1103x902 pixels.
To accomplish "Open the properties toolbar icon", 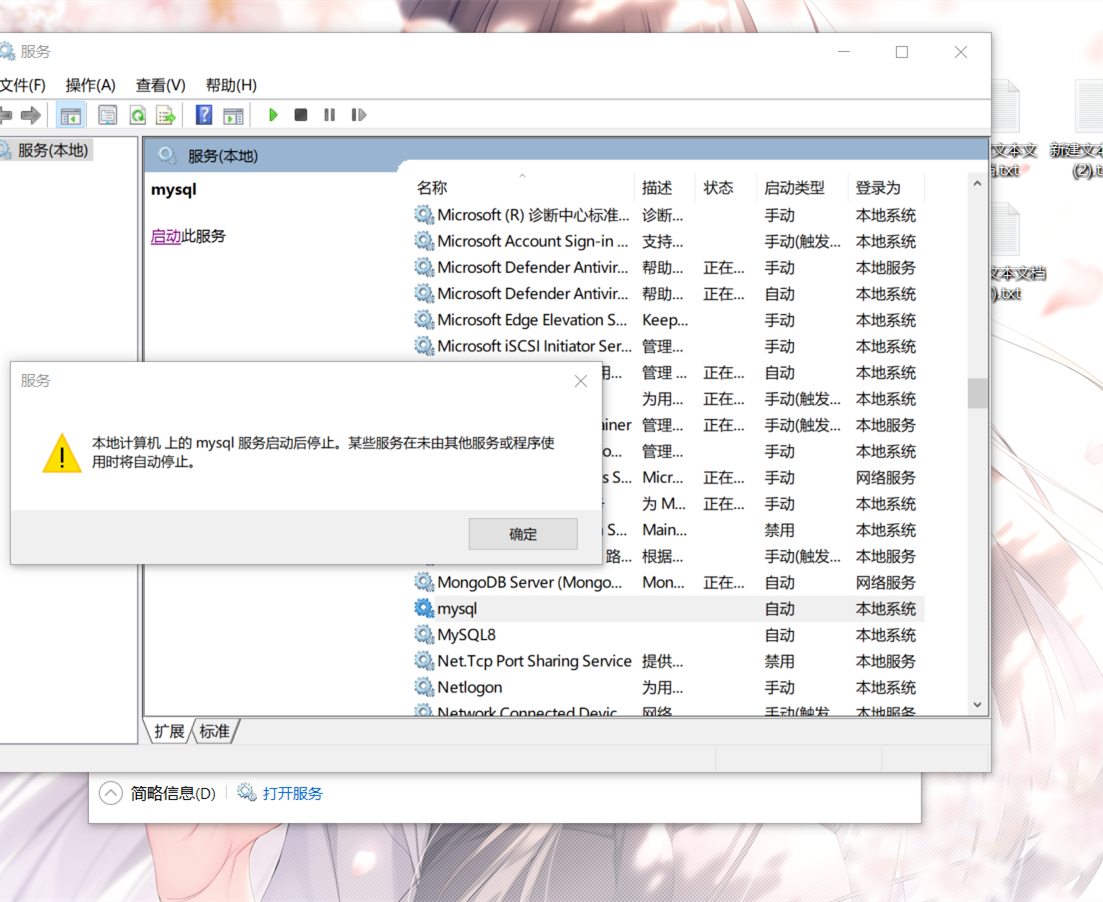I will (x=108, y=115).
